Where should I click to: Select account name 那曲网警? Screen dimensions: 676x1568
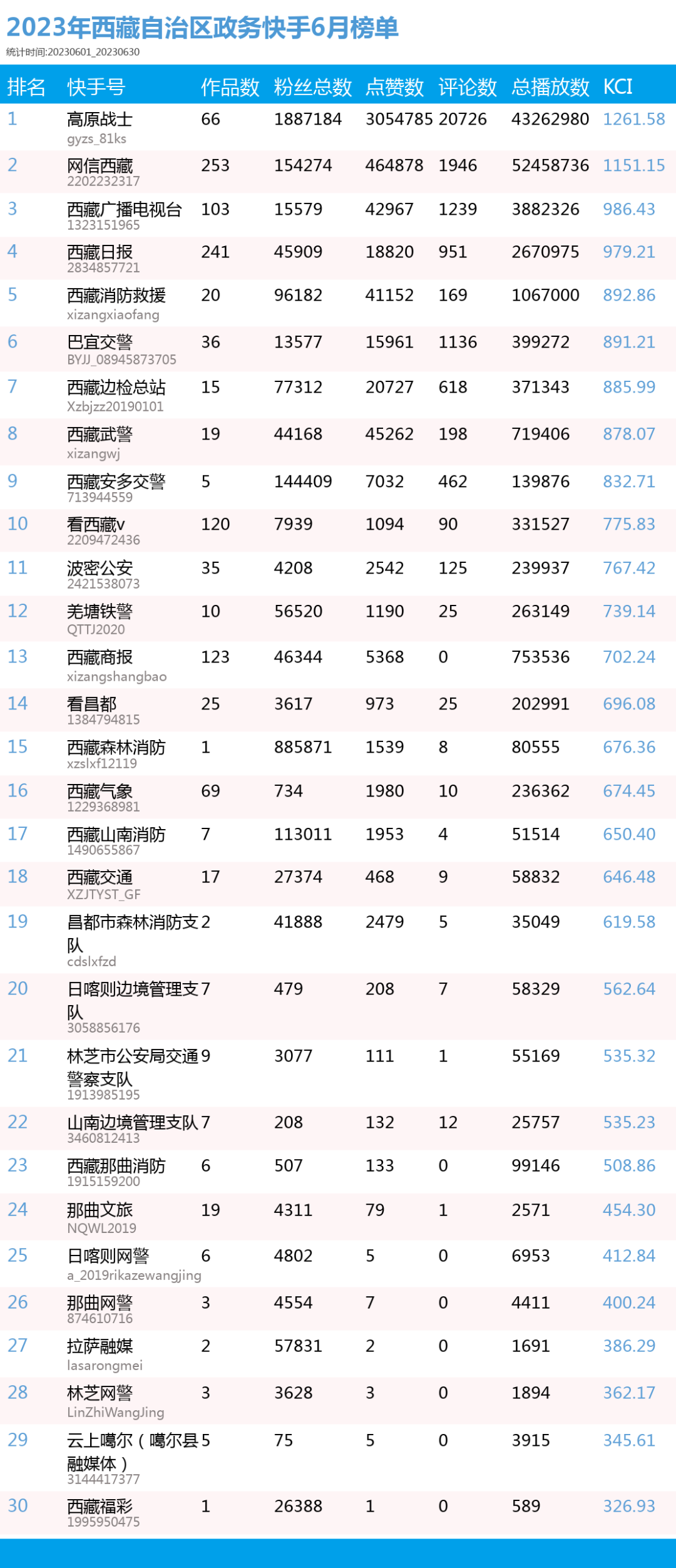100,1302
